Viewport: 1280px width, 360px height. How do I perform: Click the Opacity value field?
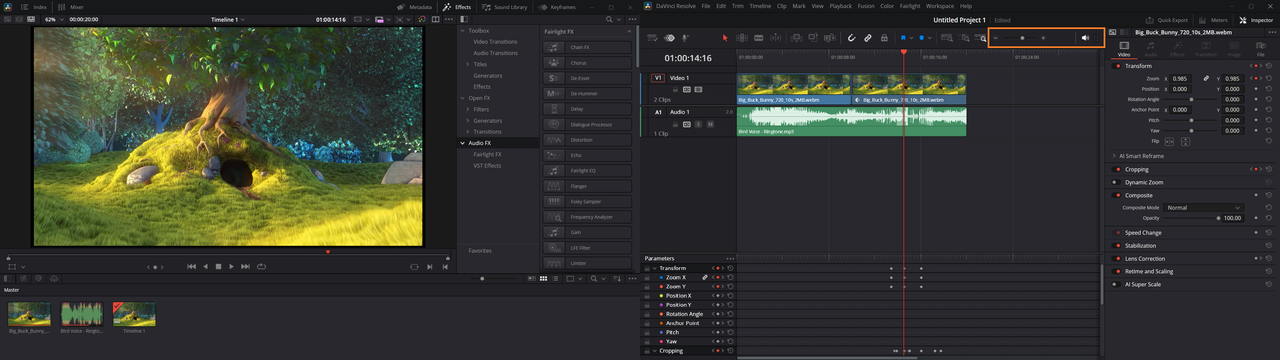[1231, 218]
